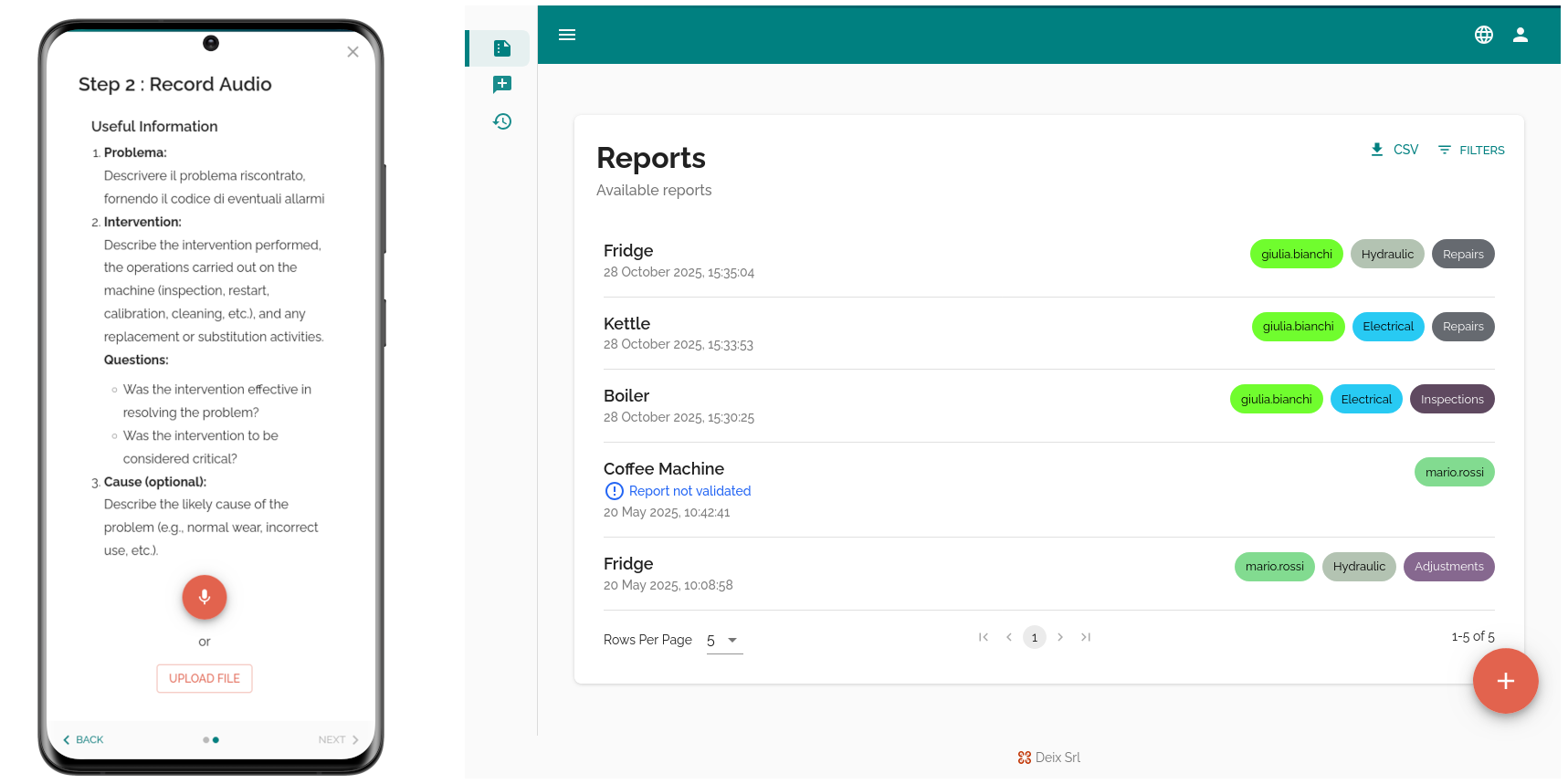
Task: Expand the Rows Per Page dropdown
Action: (724, 641)
